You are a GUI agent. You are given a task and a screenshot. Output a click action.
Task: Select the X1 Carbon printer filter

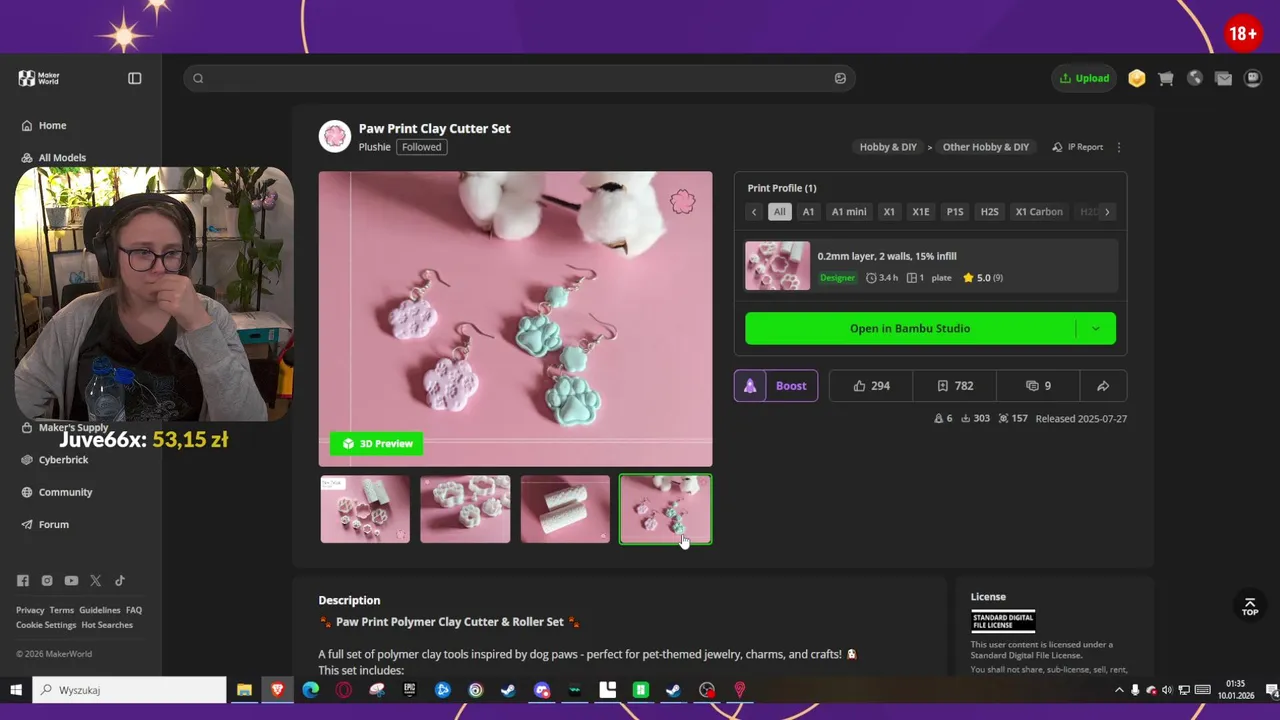[1039, 212]
